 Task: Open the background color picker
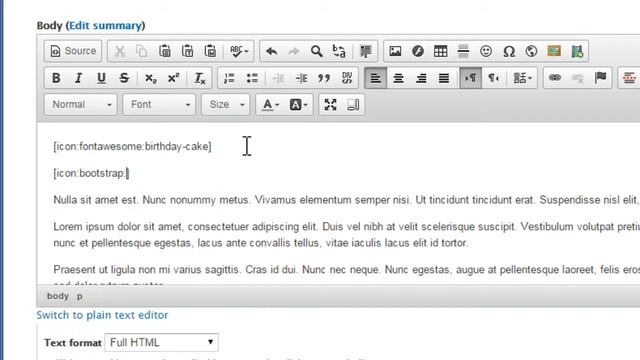click(x=299, y=105)
